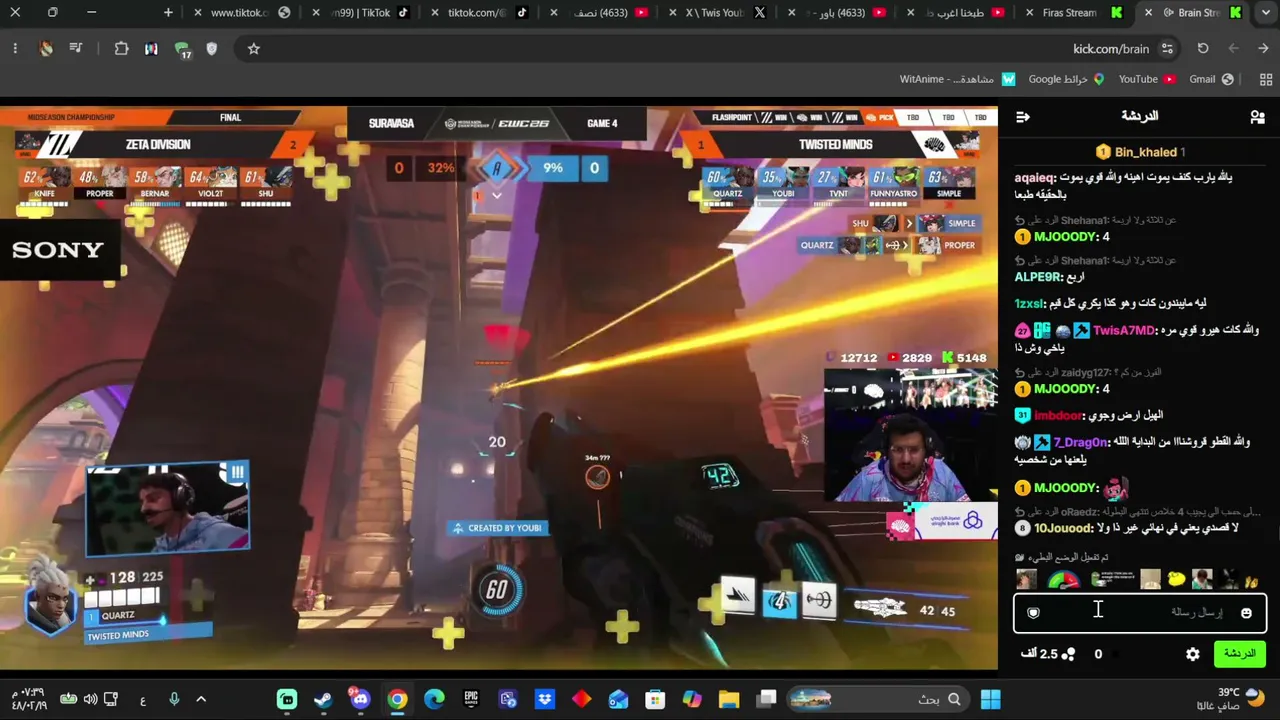Select the gauge meter emote in quick emotes
Image resolution: width=1280 pixels, height=720 pixels.
tap(1064, 580)
